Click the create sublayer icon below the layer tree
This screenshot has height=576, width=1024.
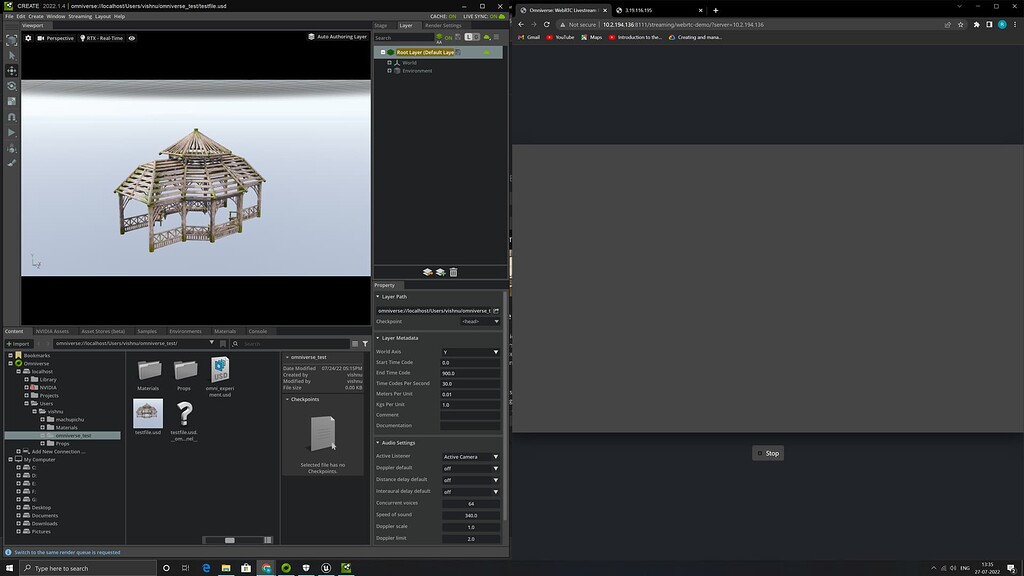(440, 272)
